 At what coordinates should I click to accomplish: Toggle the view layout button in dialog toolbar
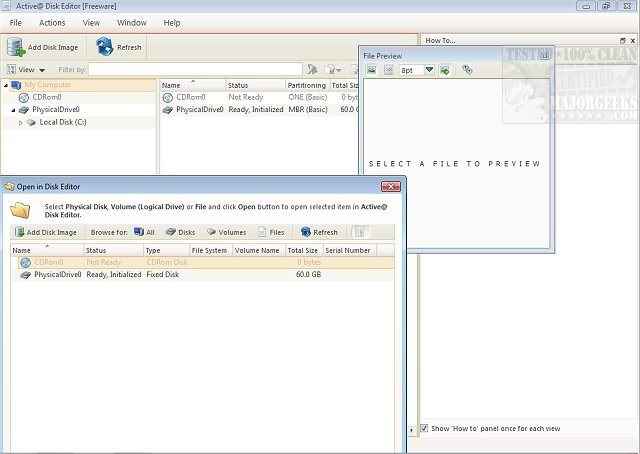[359, 232]
